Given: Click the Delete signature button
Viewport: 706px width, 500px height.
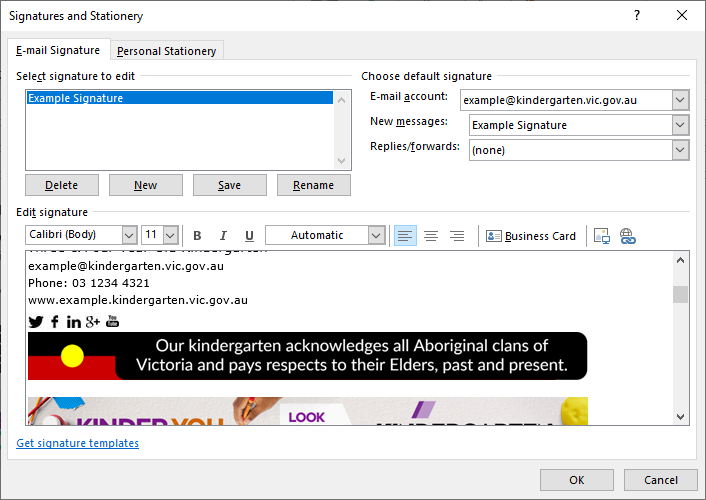Looking at the screenshot, I should (62, 185).
